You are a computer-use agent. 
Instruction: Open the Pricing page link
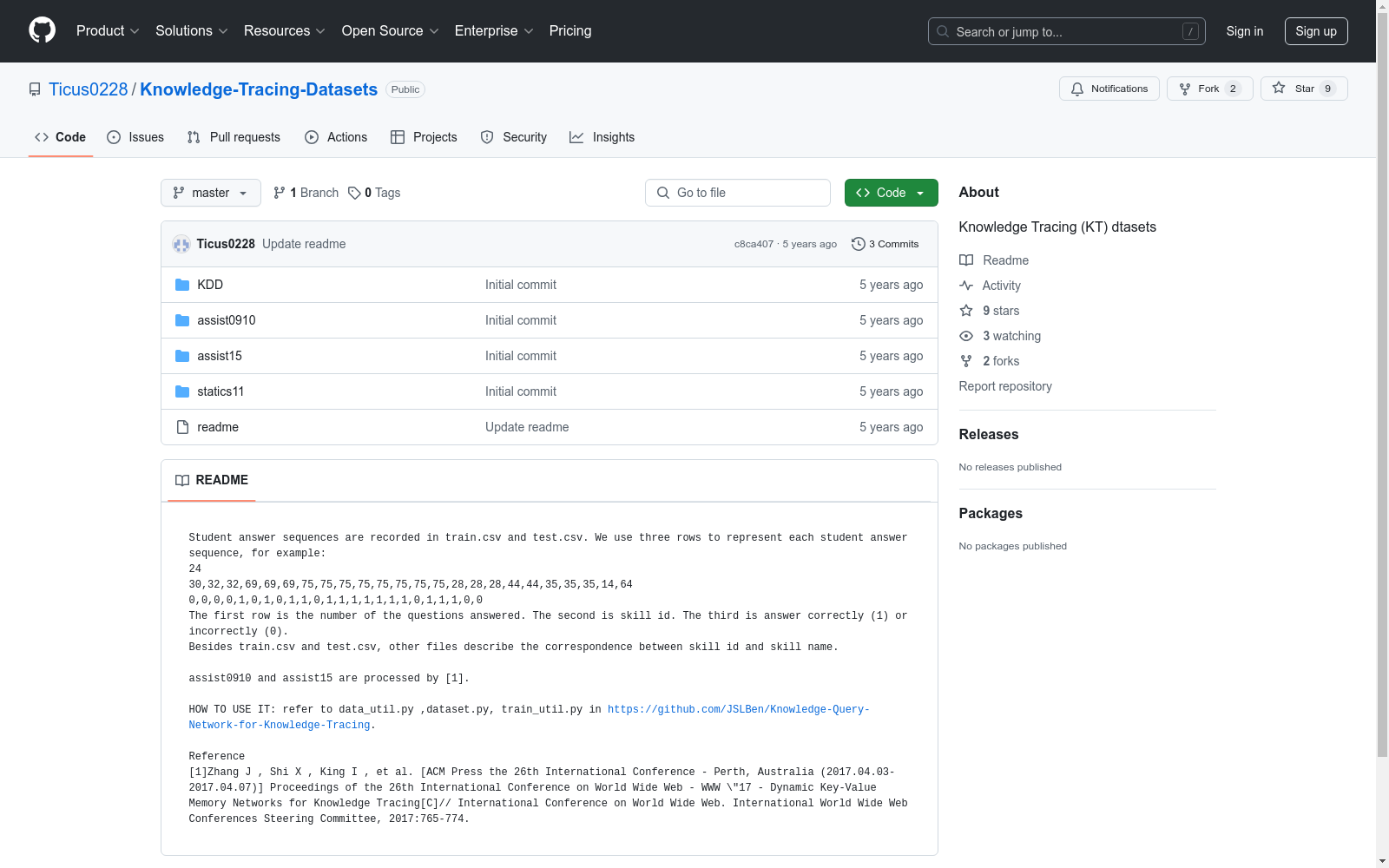coord(570,30)
